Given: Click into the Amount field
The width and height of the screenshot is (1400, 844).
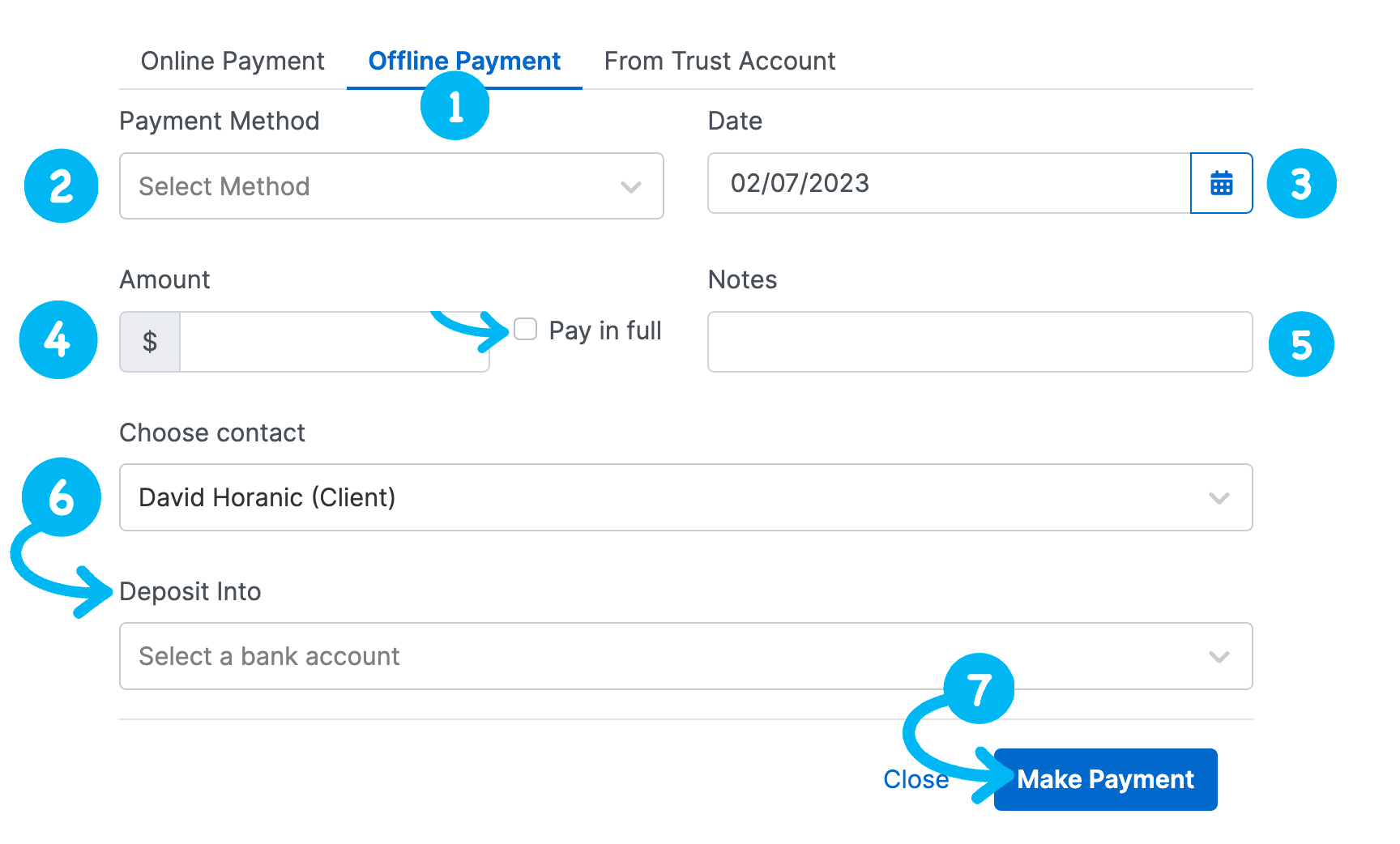Looking at the screenshot, I should click(332, 341).
